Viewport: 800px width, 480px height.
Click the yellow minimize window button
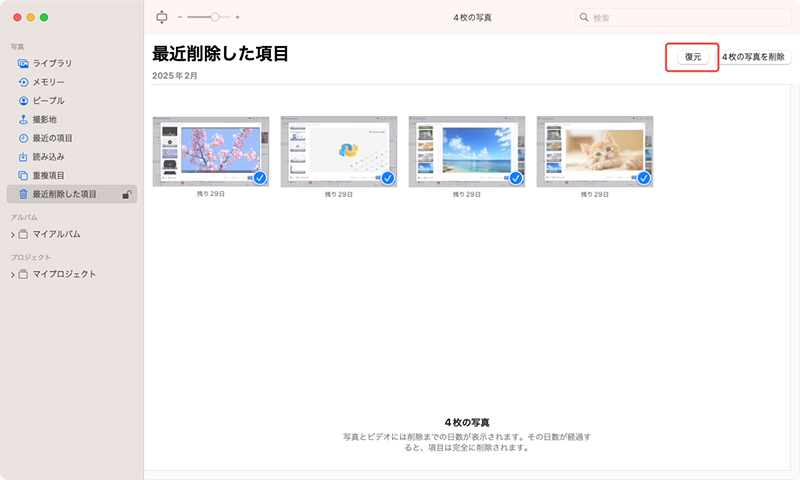[x=31, y=17]
